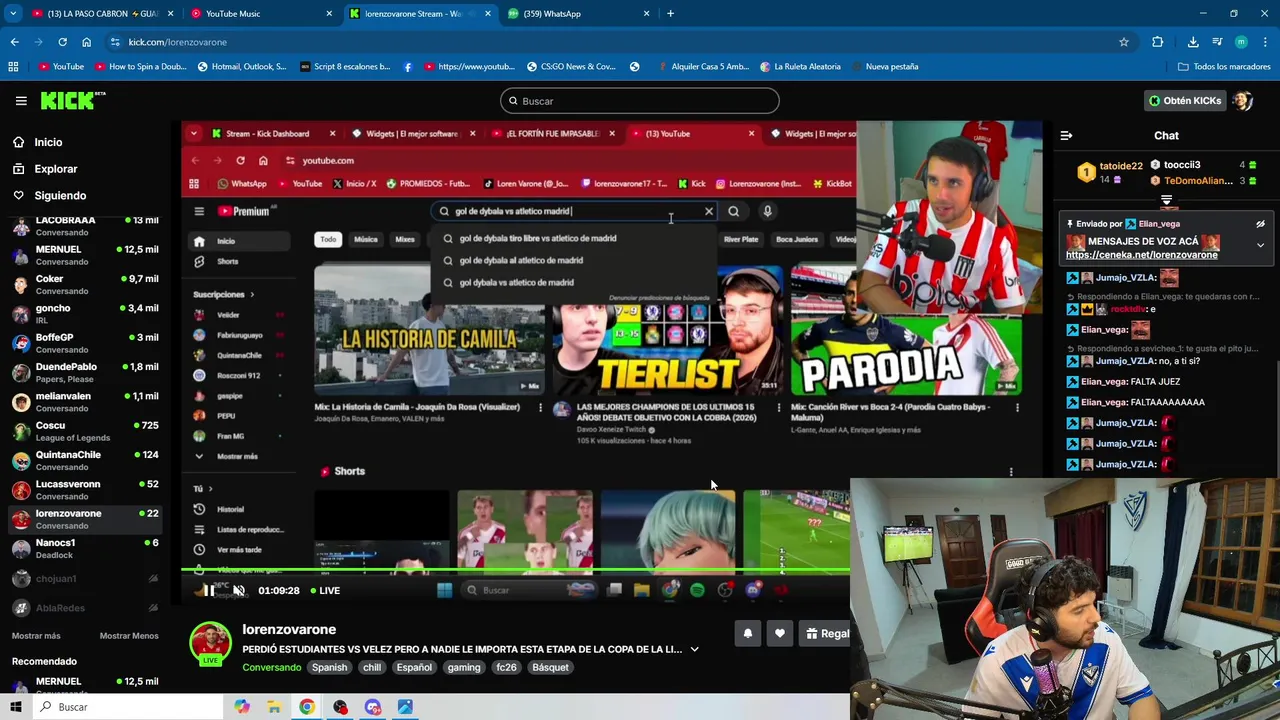Open the user profile avatar menu

tap(1243, 101)
